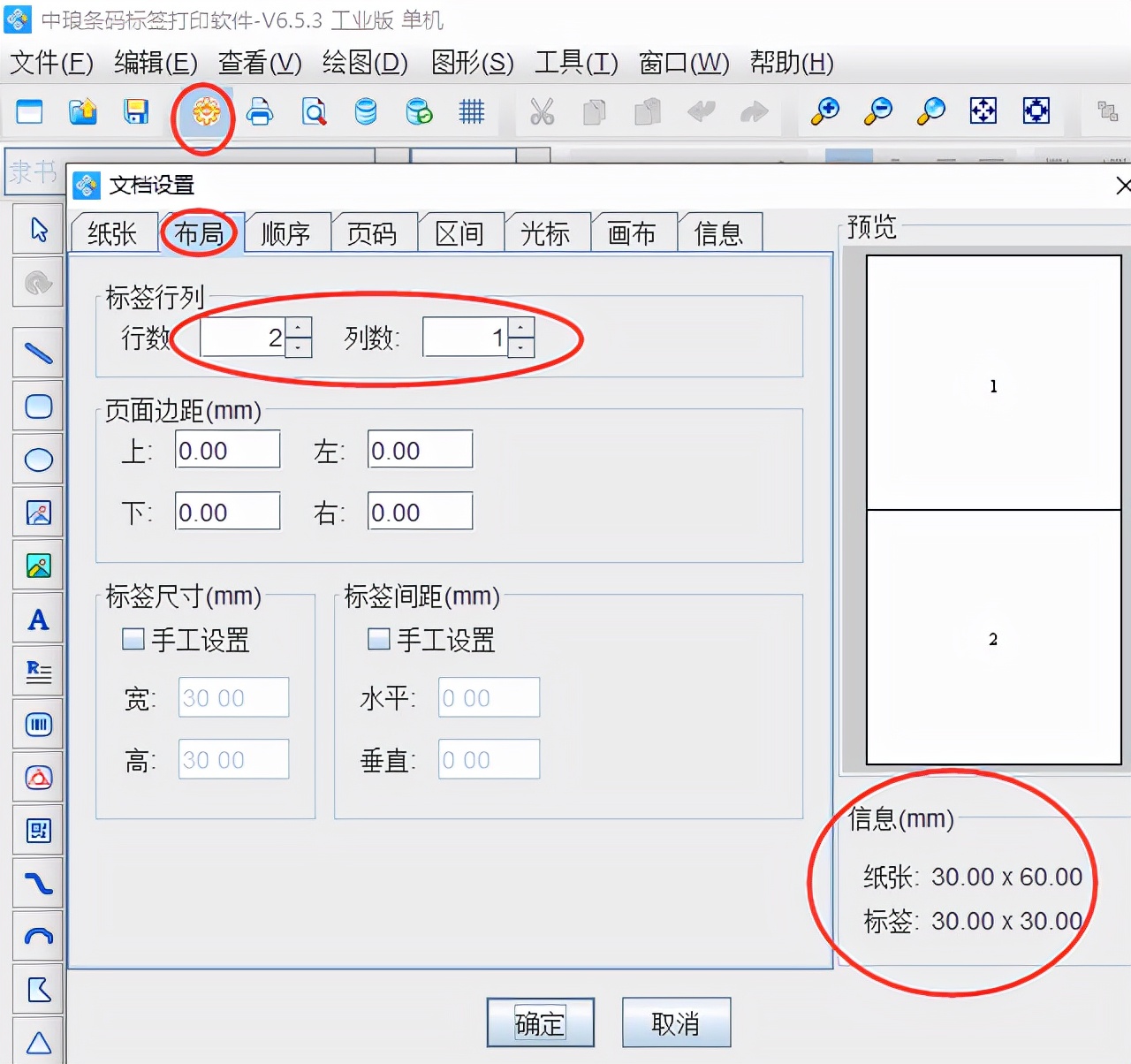Redo the last action
This screenshot has height=1064, width=1131.
click(754, 111)
